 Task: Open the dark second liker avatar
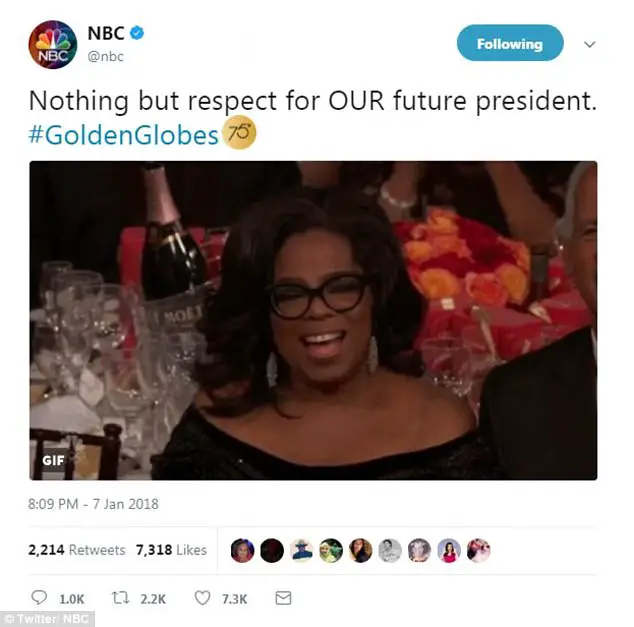[272, 550]
